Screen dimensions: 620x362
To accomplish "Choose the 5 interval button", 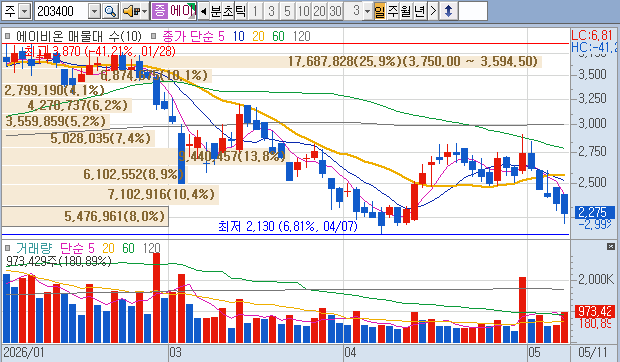I will pos(287,11).
